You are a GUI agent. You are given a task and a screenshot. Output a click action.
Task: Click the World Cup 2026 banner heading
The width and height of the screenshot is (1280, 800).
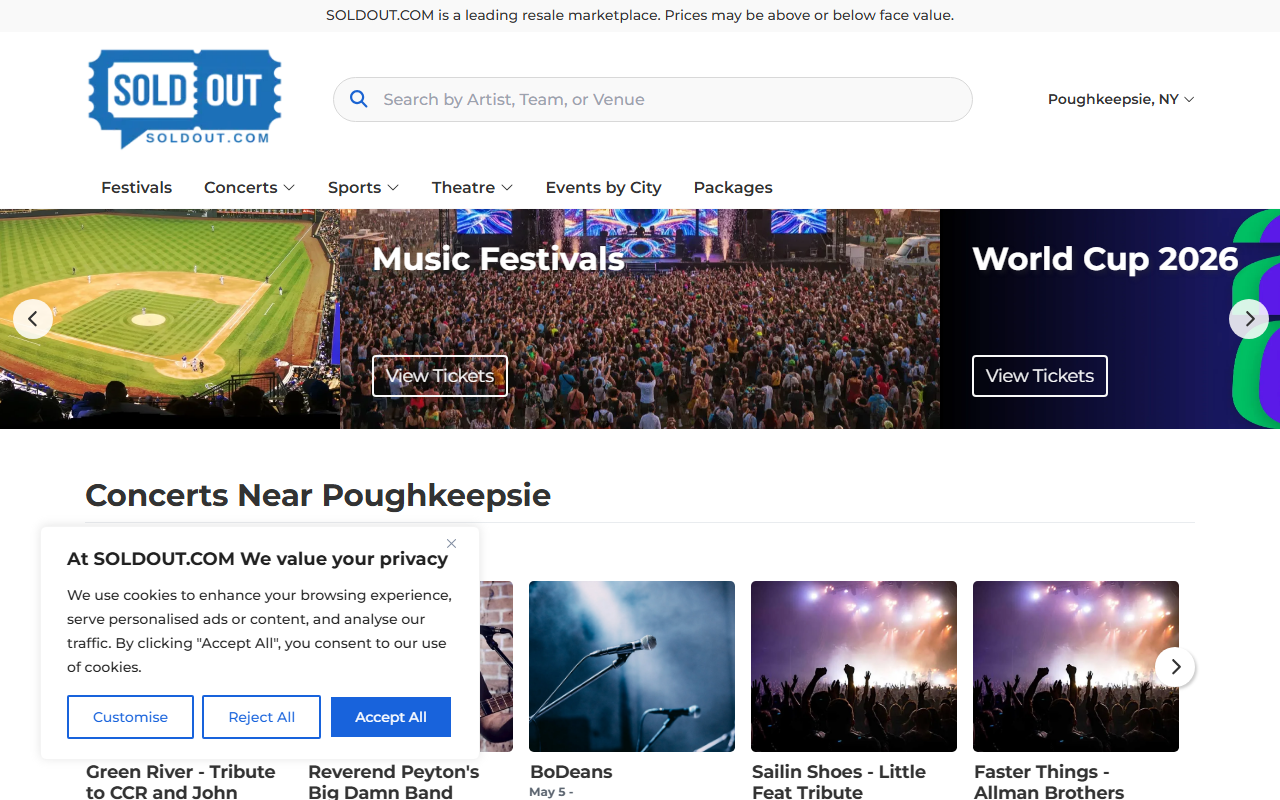tap(1105, 259)
